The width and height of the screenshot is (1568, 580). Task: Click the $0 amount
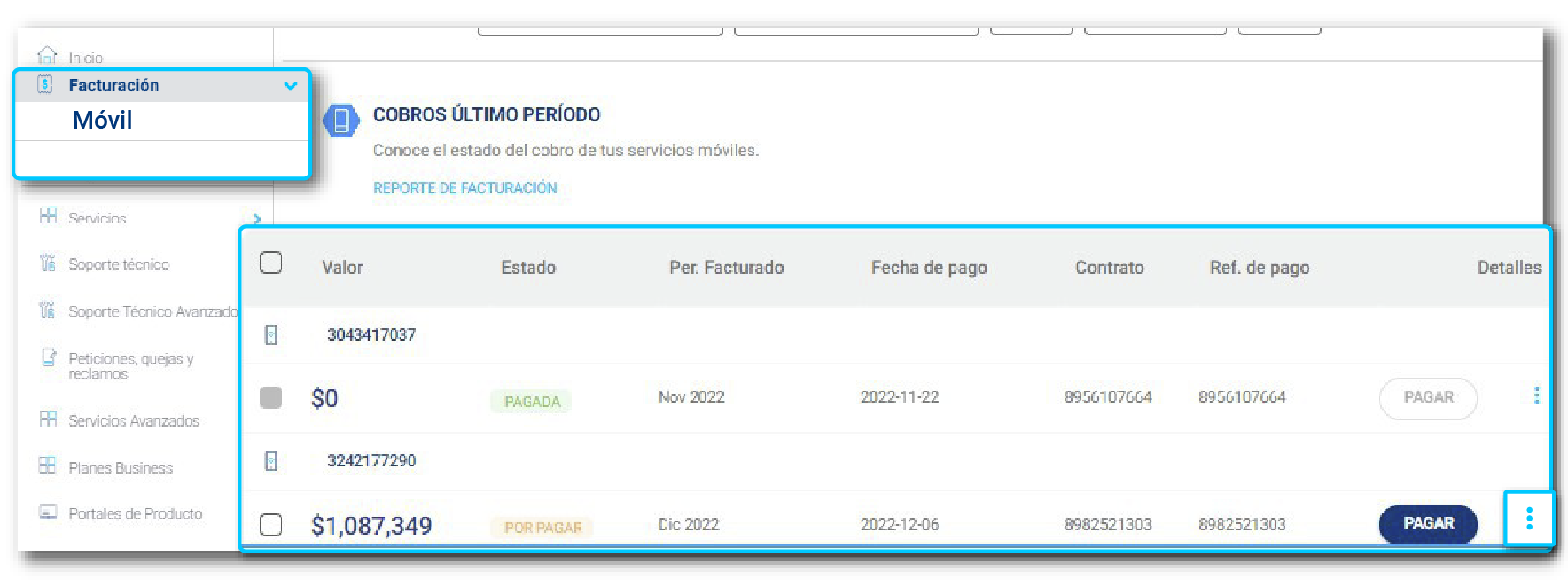pyautogui.click(x=324, y=398)
